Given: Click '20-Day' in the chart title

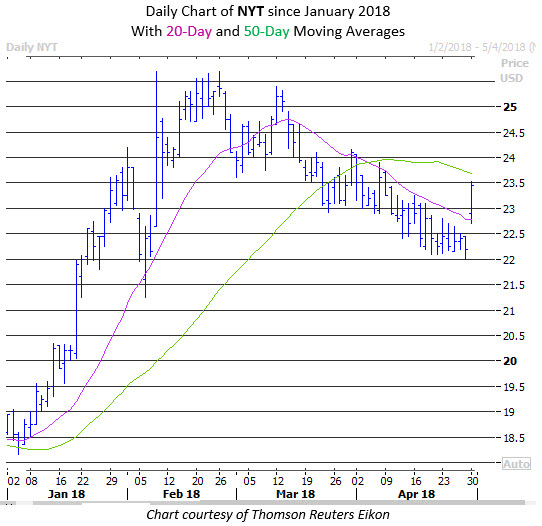Looking at the screenshot, I should (189, 31).
